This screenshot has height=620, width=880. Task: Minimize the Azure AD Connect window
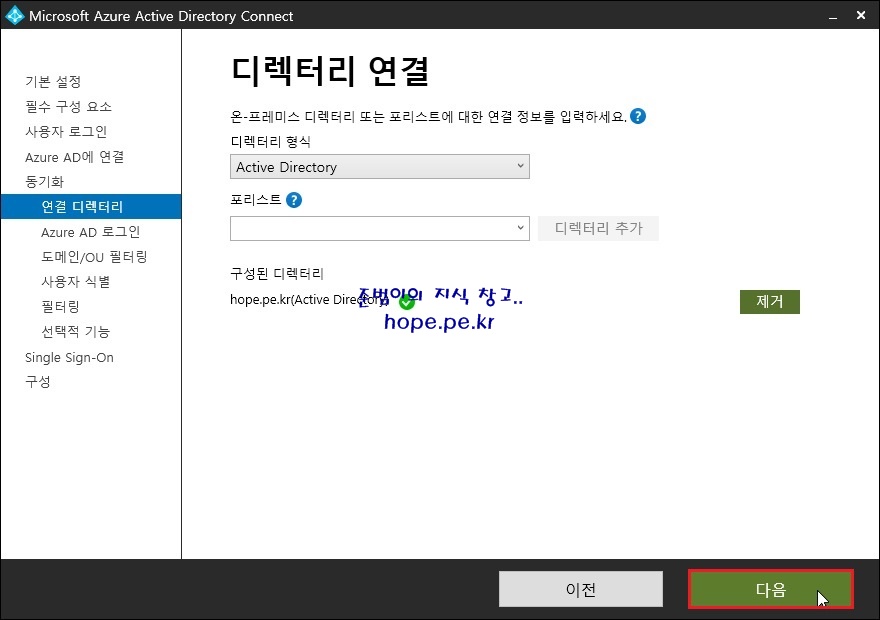pos(833,16)
